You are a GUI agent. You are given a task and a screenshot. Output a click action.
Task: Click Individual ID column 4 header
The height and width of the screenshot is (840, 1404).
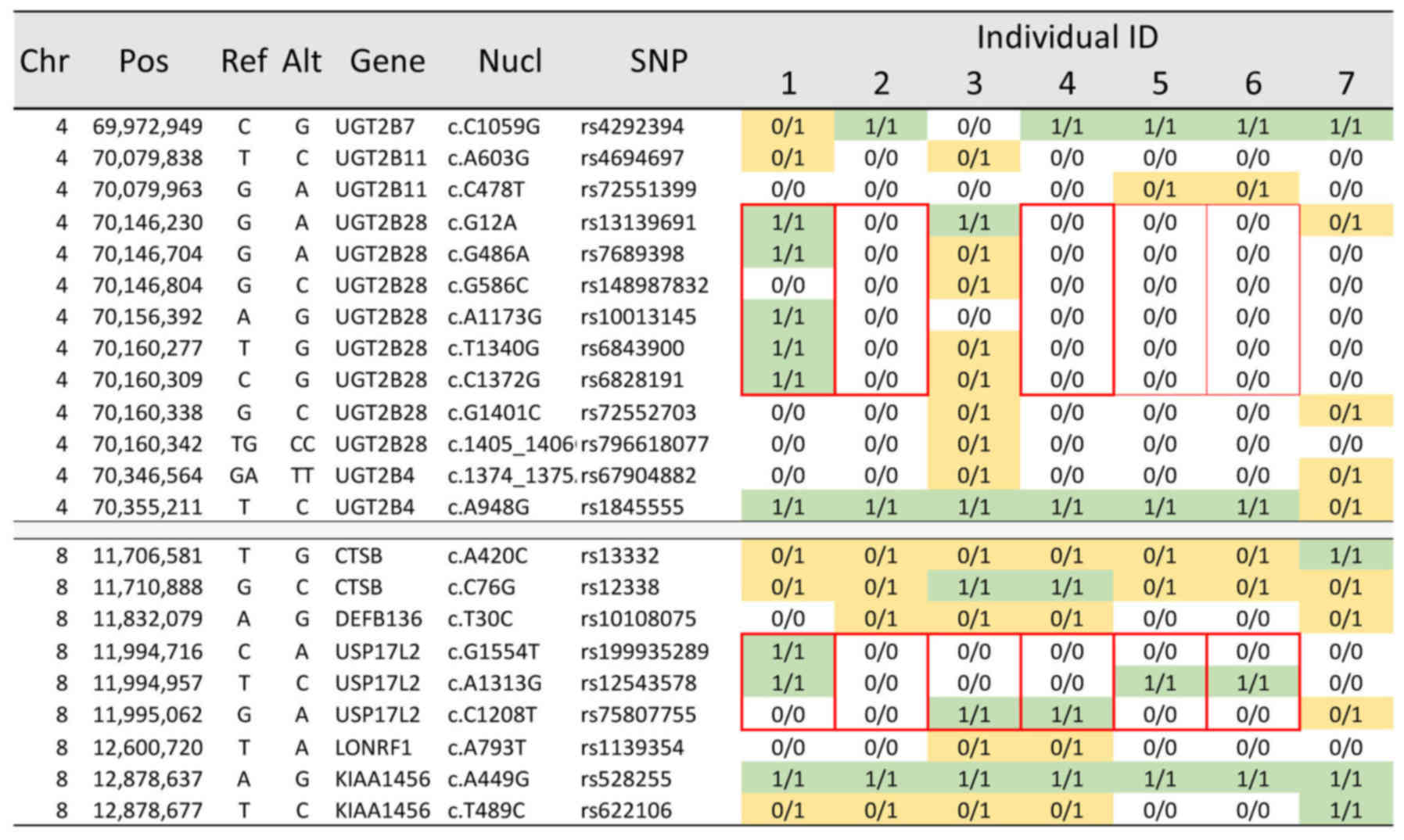pyautogui.click(x=1067, y=84)
